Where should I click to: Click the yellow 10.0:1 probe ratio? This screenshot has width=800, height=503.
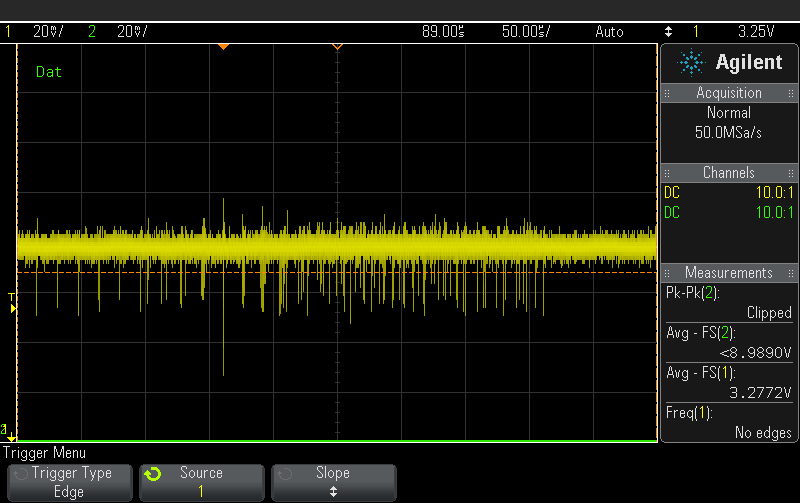774,193
